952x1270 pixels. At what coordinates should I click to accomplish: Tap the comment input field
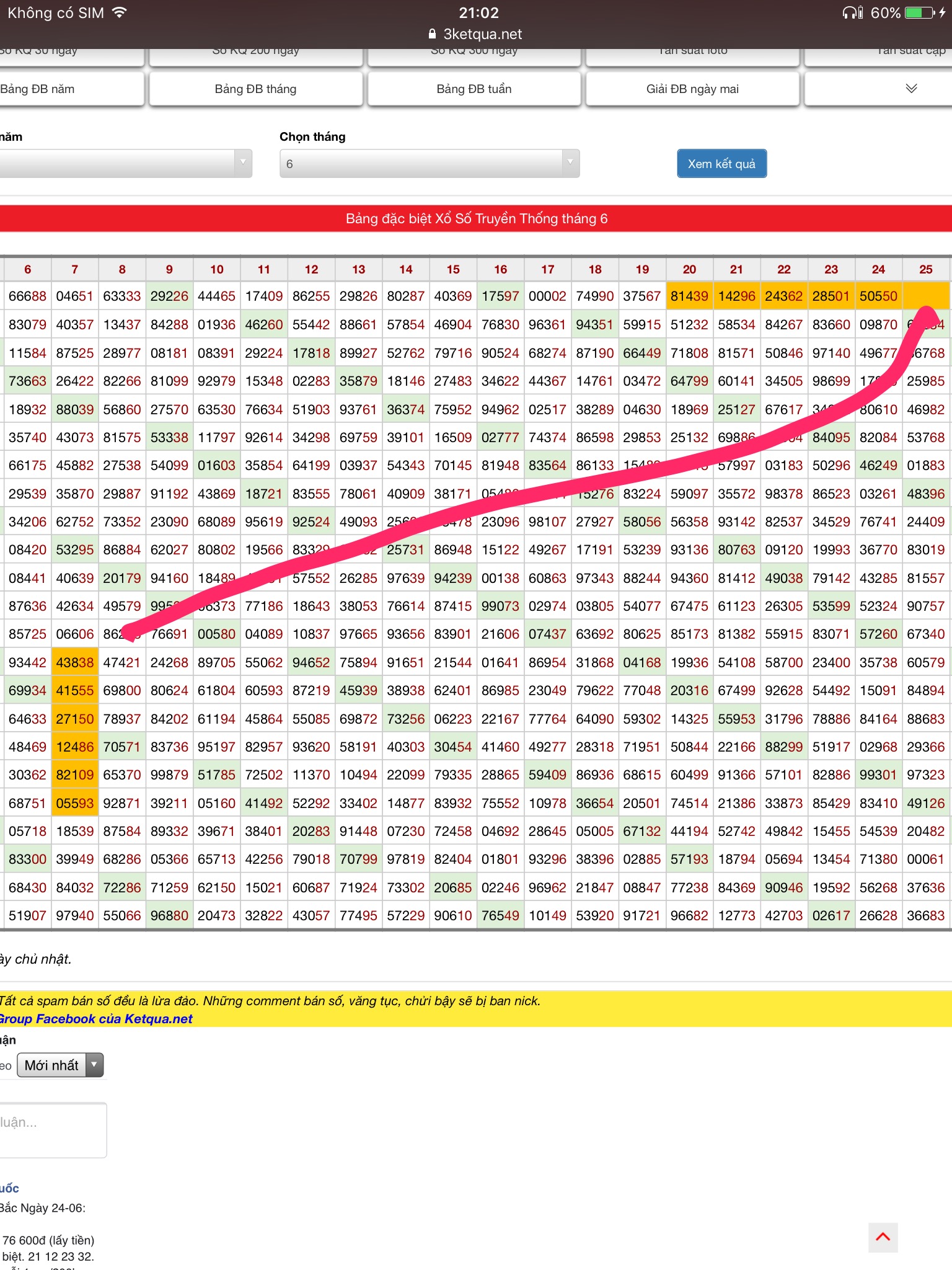53,1130
